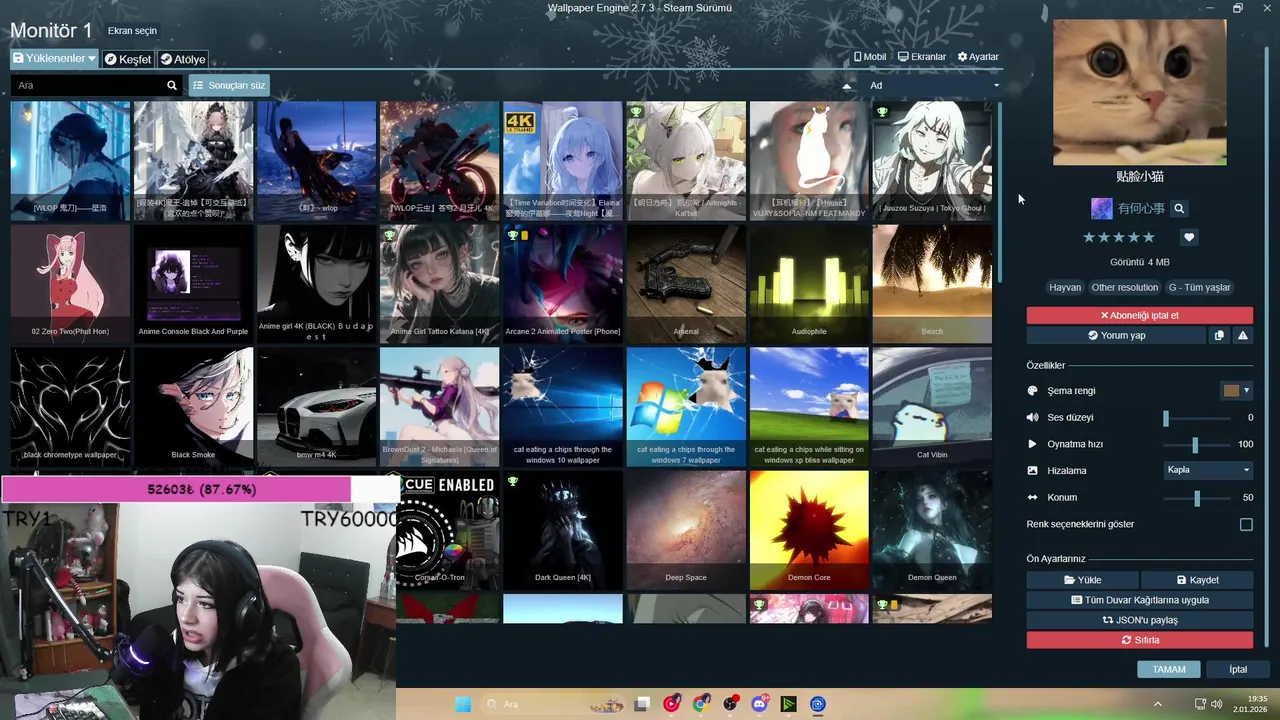Image resolution: width=1280 pixels, height=720 pixels.
Task: Click the red Sıfırla button
Action: [1139, 640]
